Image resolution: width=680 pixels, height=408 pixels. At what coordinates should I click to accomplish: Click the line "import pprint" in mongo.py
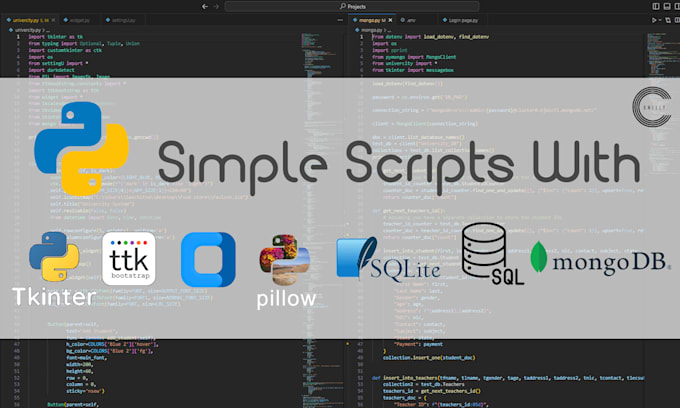coord(390,50)
